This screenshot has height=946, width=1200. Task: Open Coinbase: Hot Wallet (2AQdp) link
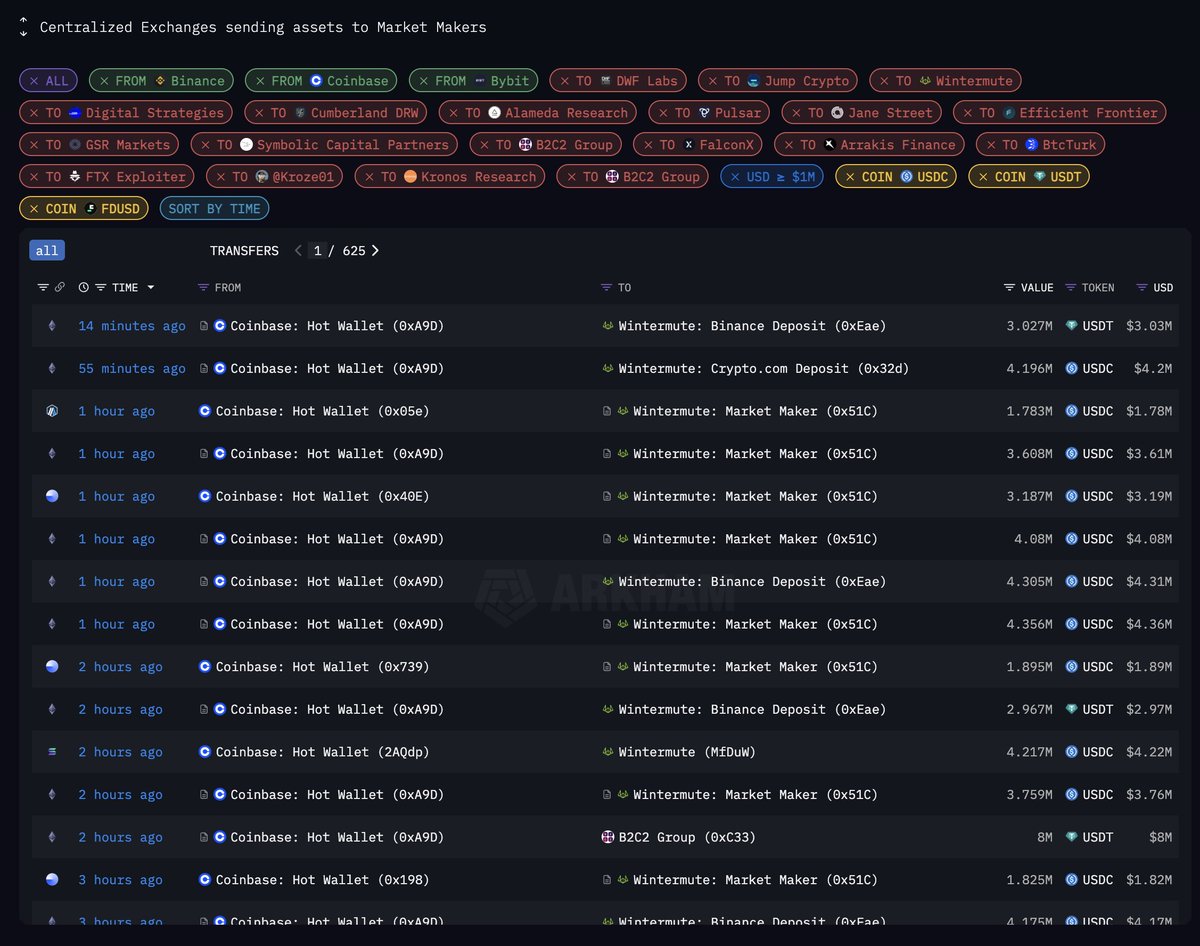tap(323, 752)
